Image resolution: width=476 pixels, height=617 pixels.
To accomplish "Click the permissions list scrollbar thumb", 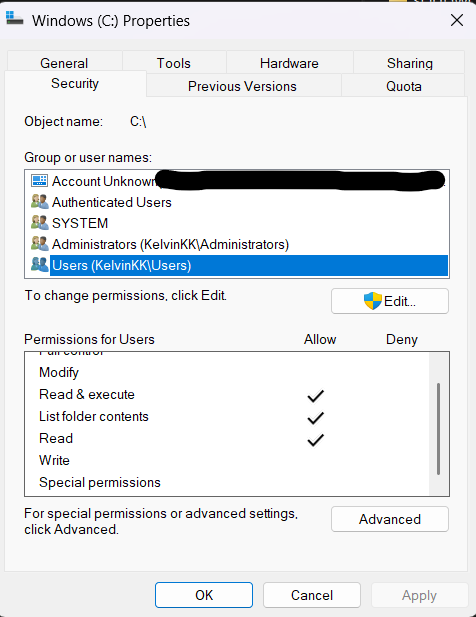I will tap(438, 429).
